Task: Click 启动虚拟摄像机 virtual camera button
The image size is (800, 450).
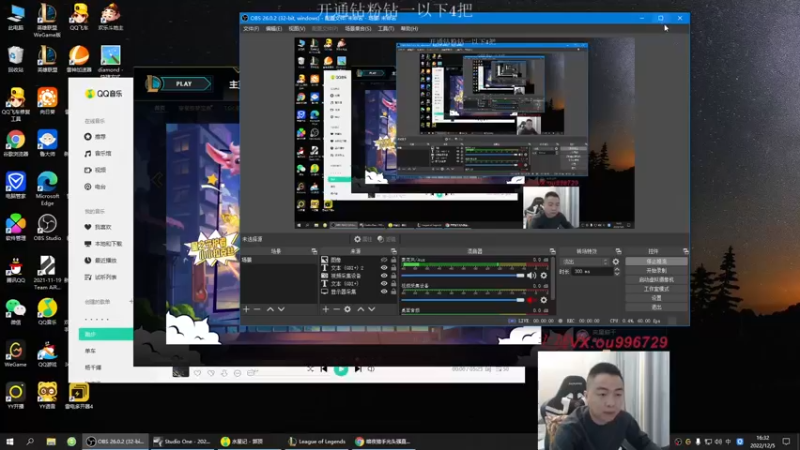Action: [656, 280]
